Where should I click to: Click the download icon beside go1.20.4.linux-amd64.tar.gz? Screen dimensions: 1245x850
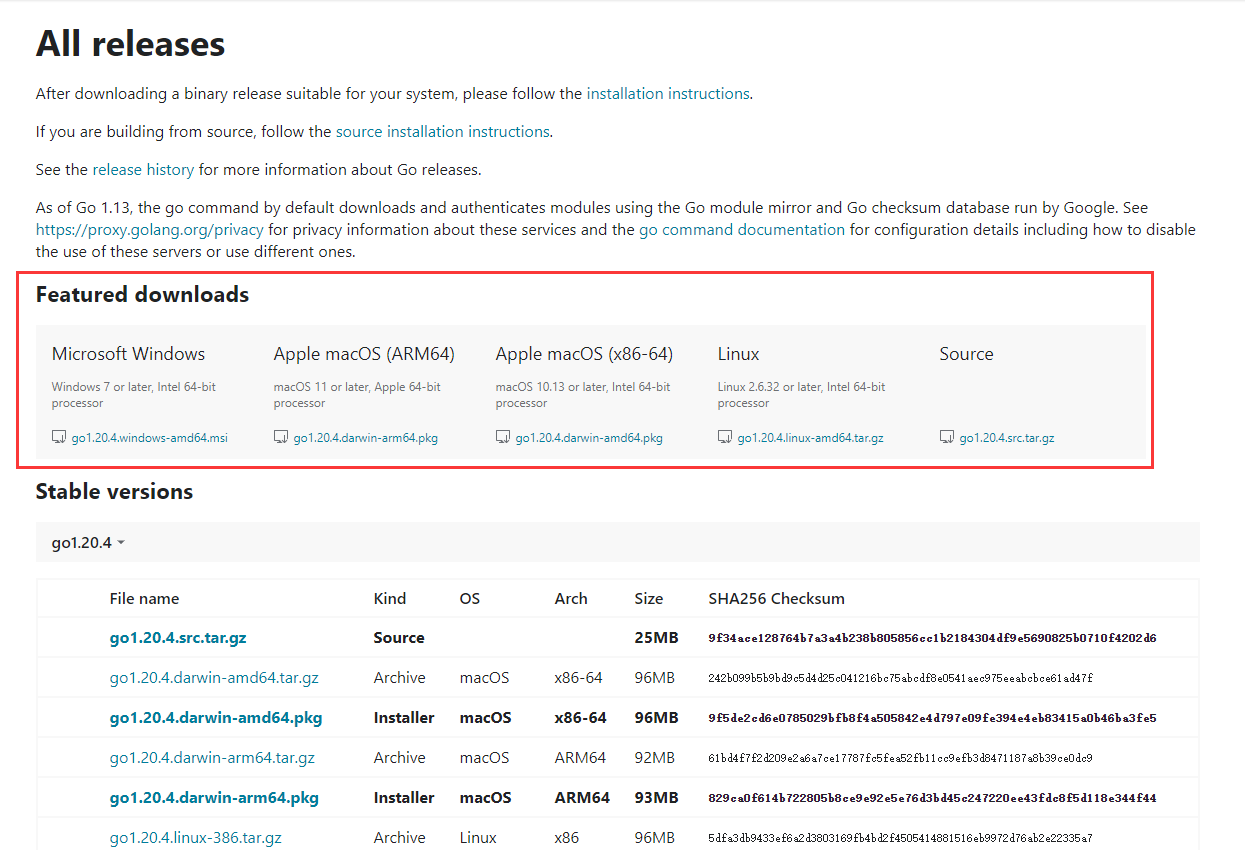[x=725, y=437]
